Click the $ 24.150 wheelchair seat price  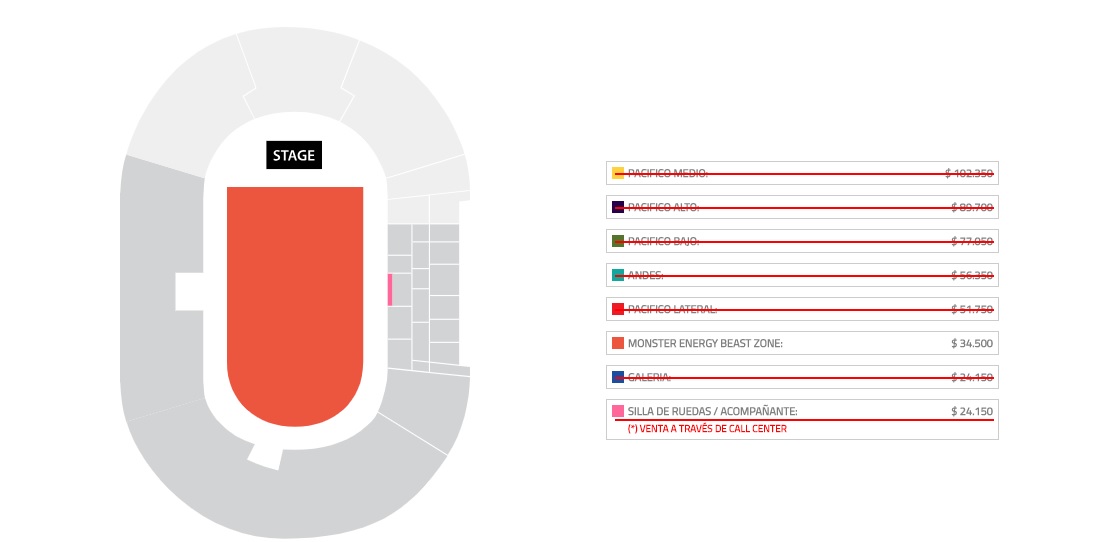pos(972,411)
